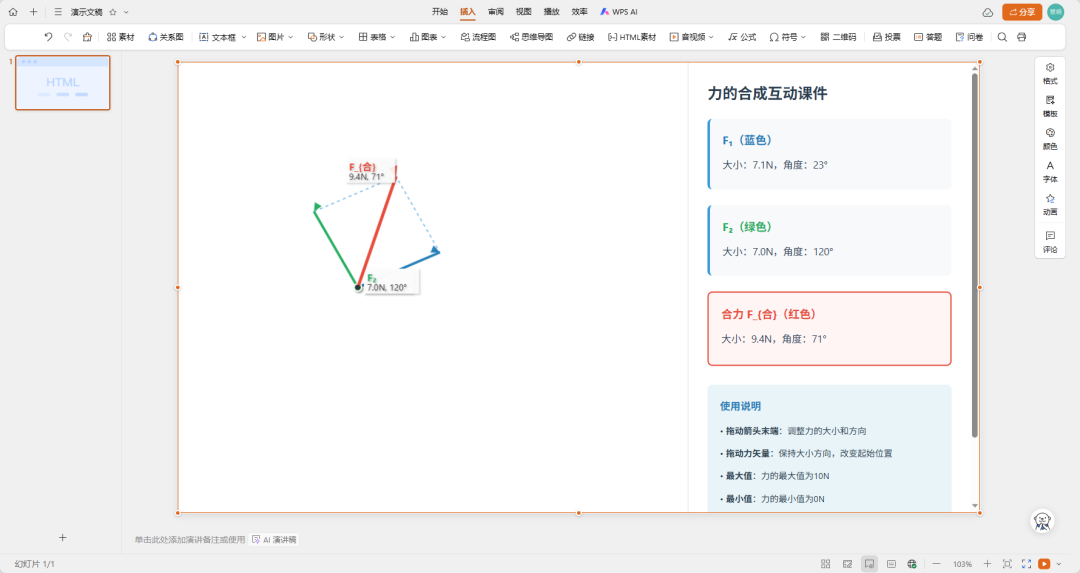Insert a 文本框 text box
Screen dimensions: 1080x573
[218, 37]
